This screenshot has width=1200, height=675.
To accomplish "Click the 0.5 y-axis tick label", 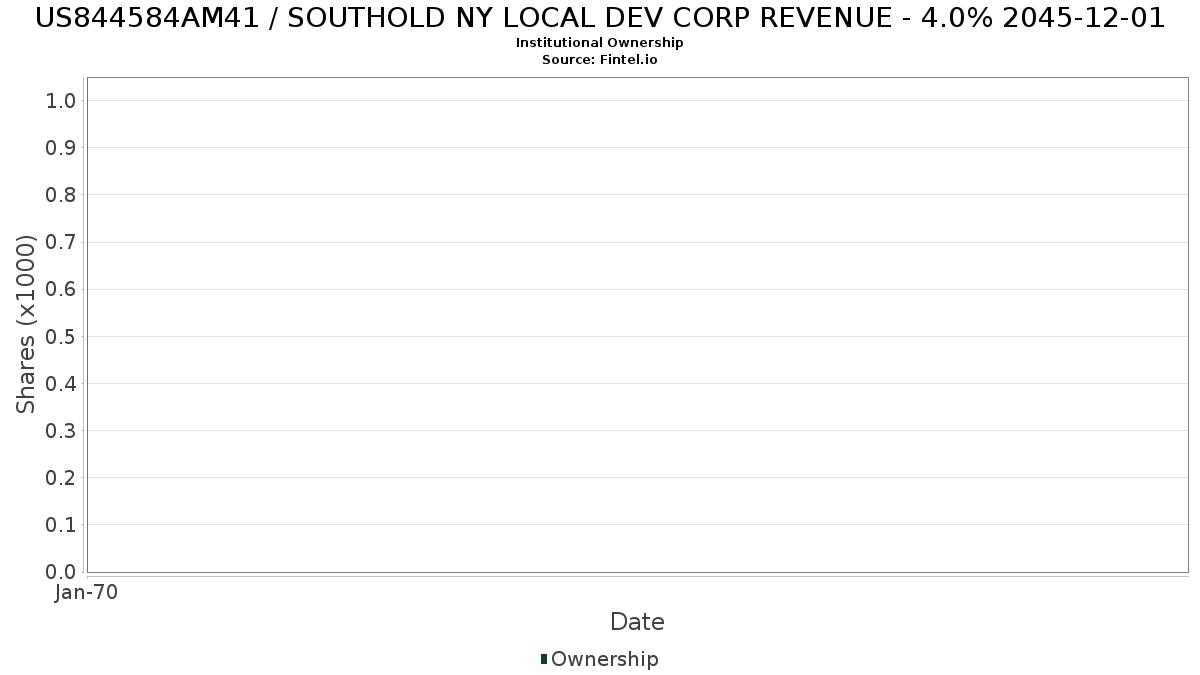I will 61,336.
